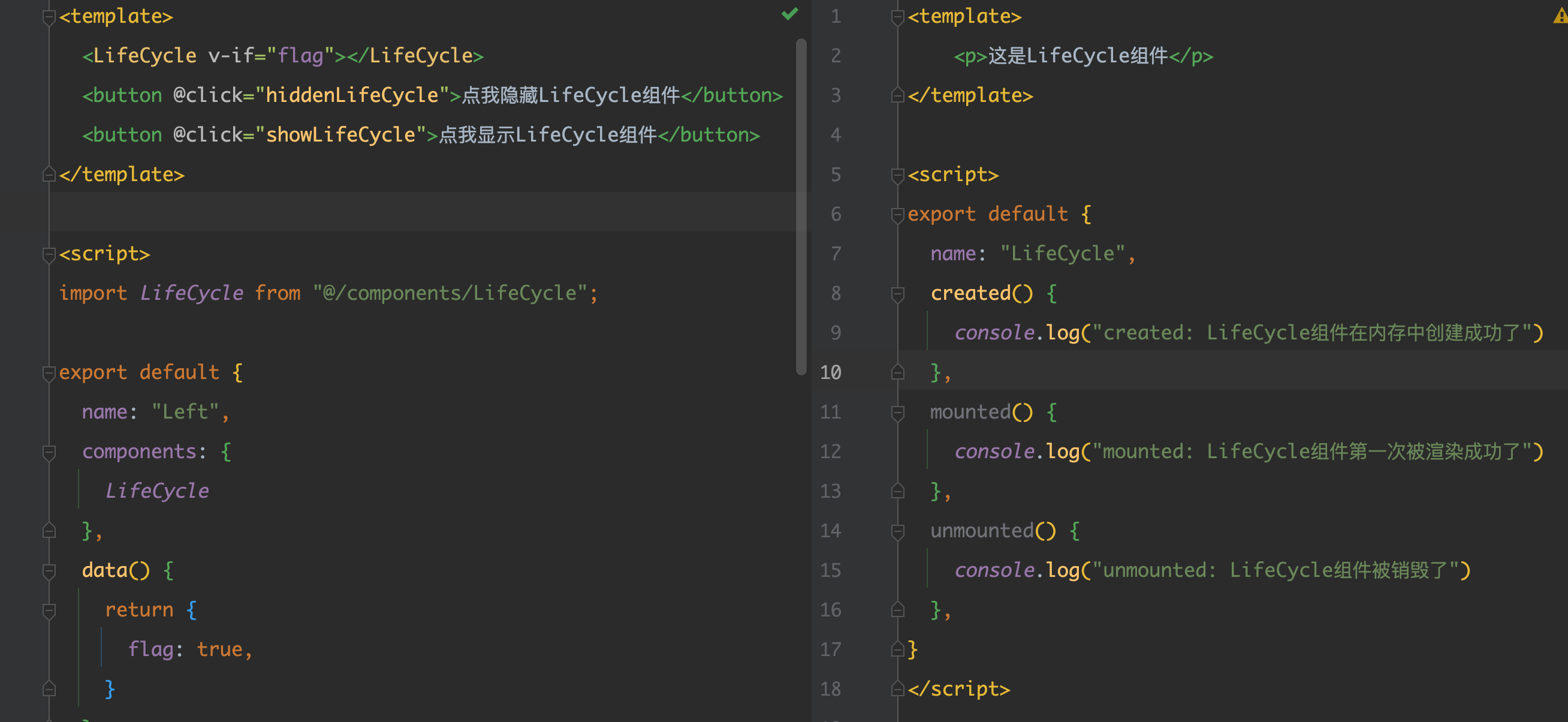The image size is (1568, 722).
Task: Fold at the return closing brace
Action: 49,689
